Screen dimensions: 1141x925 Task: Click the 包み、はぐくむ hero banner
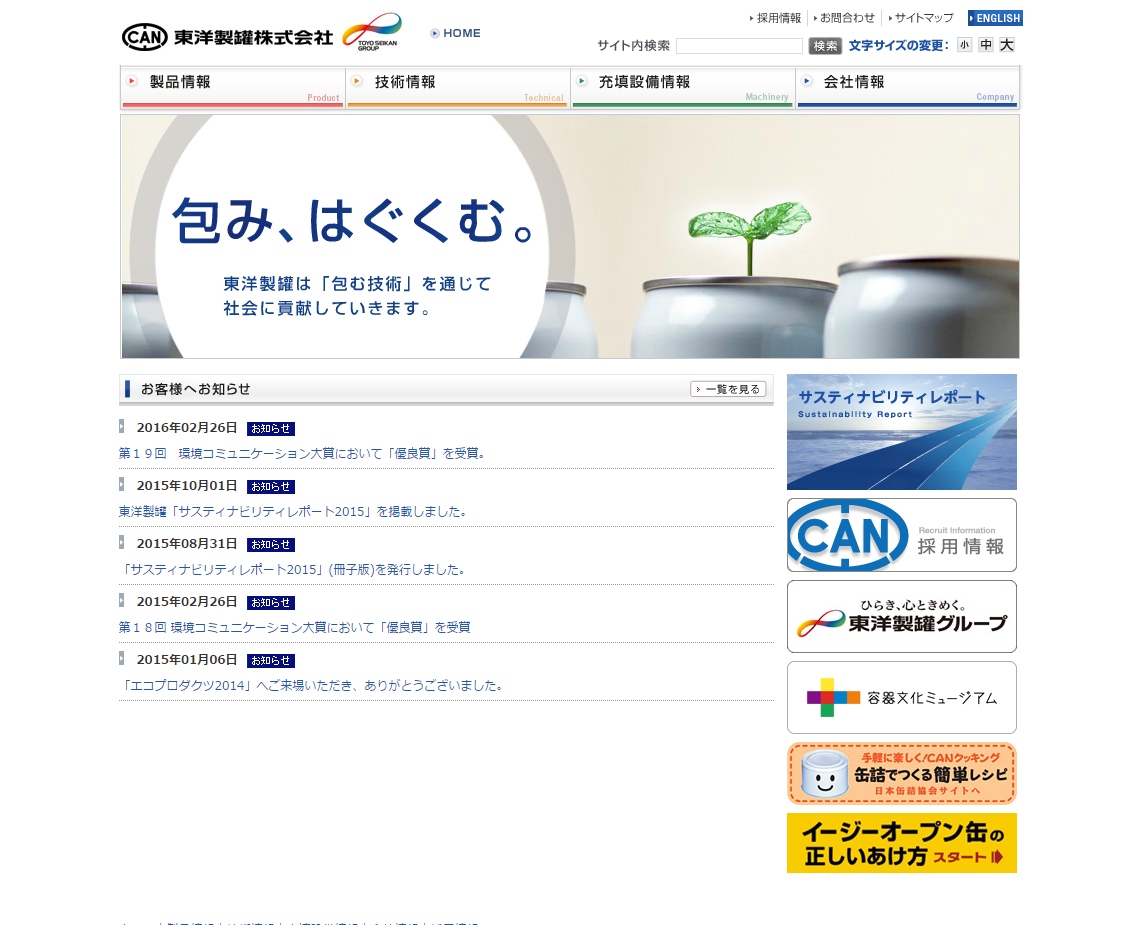570,237
